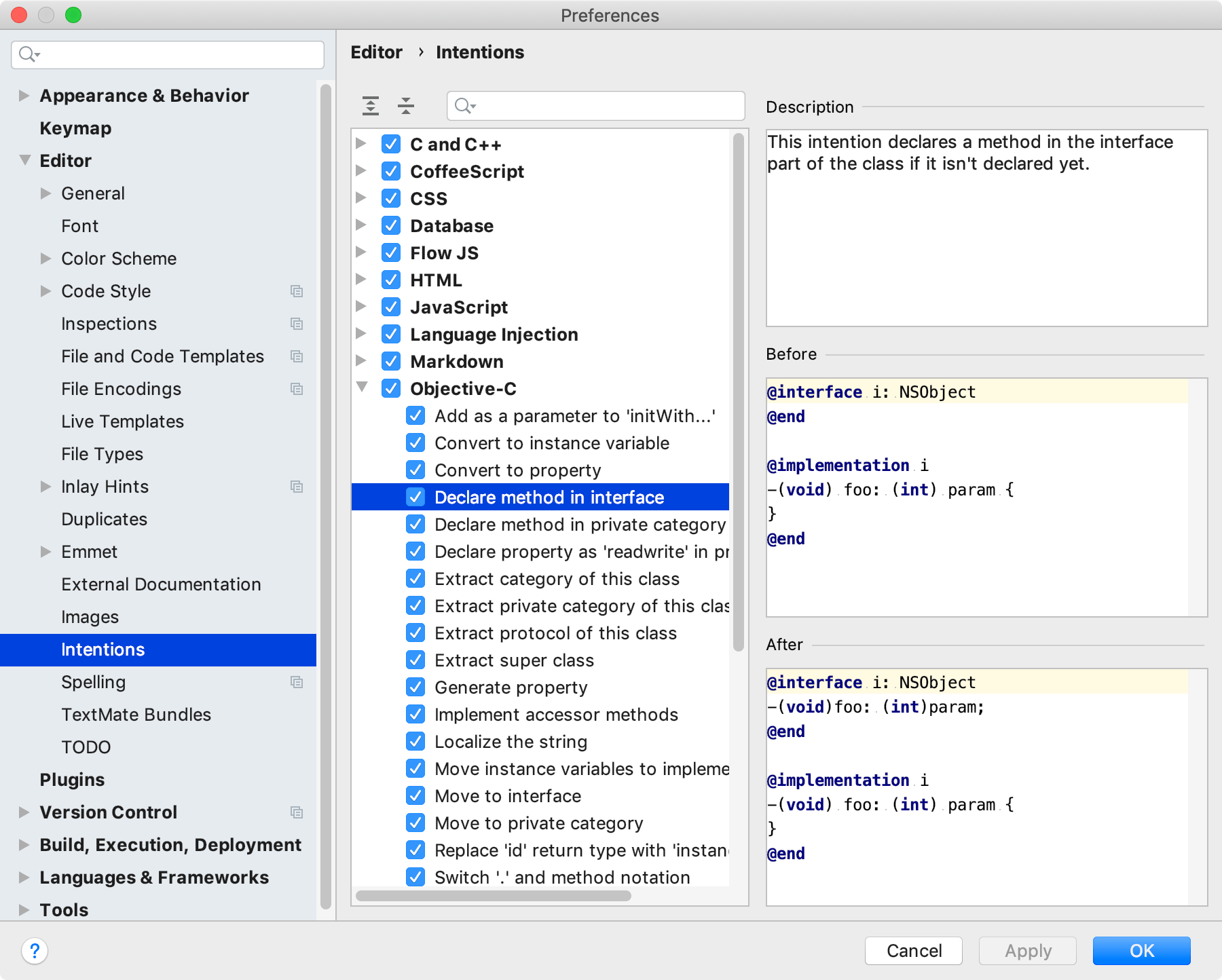Expand the HTML intentions group
Image resolution: width=1222 pixels, height=980 pixels.
pyautogui.click(x=361, y=279)
